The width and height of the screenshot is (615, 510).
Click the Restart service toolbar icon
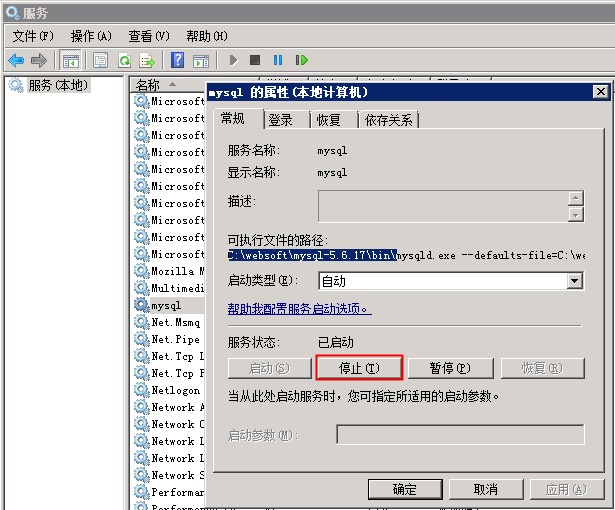pos(301,61)
